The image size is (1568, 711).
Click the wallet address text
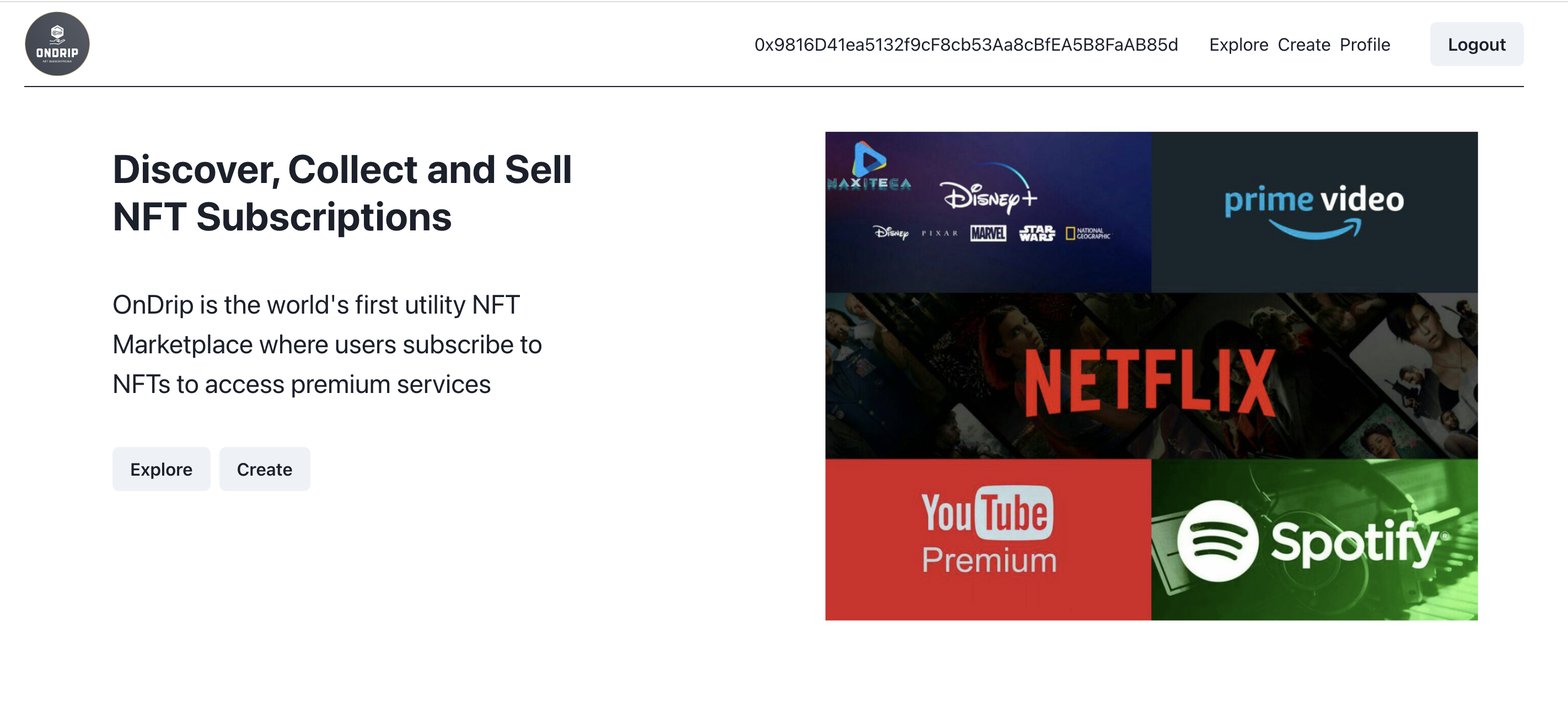coord(965,45)
